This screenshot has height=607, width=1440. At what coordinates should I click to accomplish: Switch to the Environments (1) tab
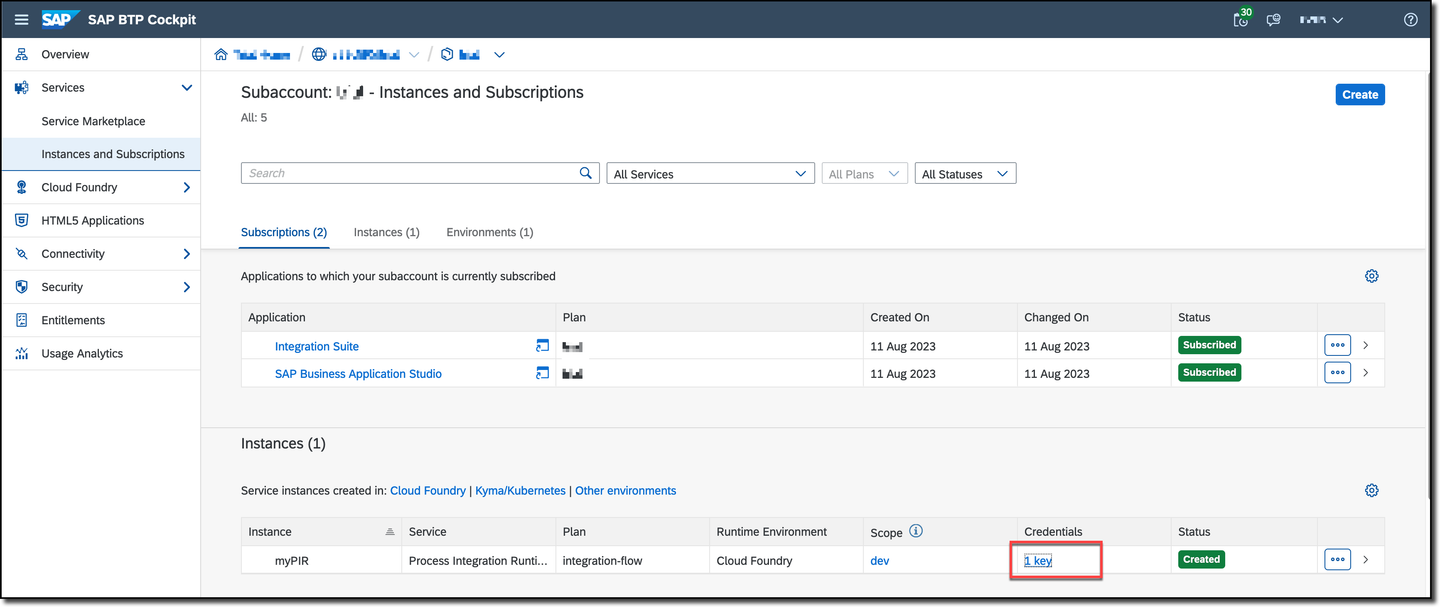490,232
